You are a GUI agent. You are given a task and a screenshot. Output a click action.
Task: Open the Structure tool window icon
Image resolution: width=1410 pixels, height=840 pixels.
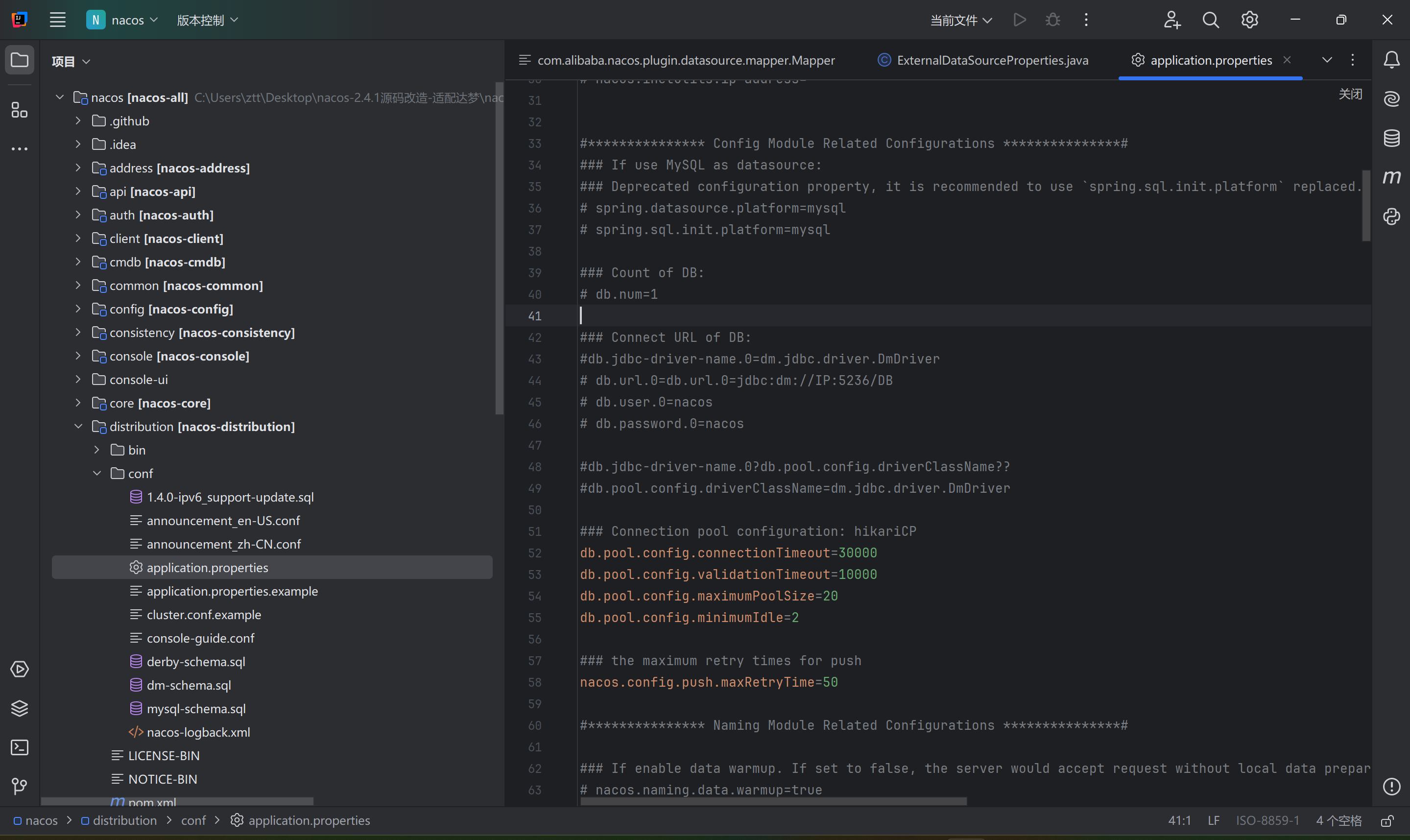(19, 110)
